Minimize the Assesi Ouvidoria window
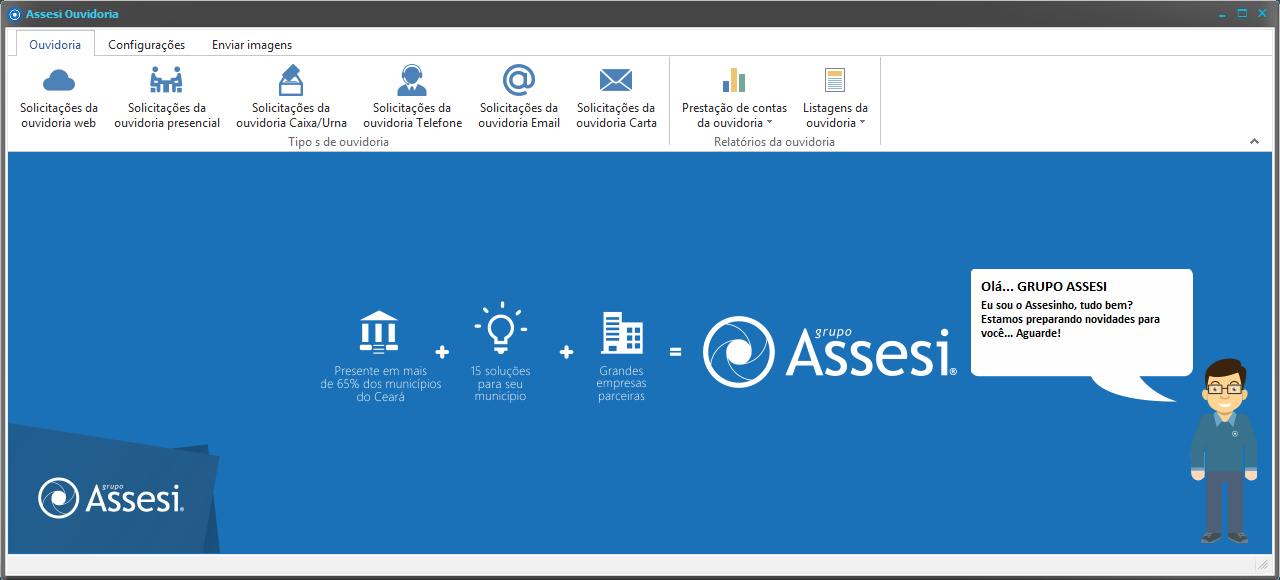The width and height of the screenshot is (1280, 580). [1222, 14]
